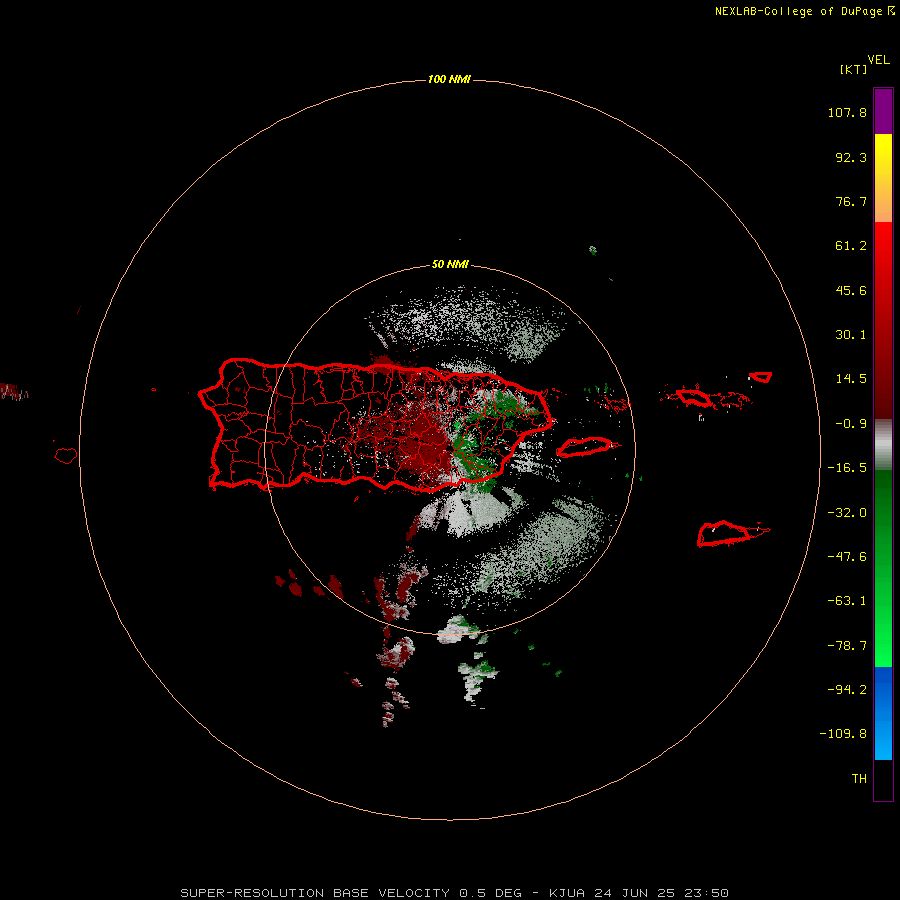900x900 pixels.
Task: Click the purple segment of the velocity color bar
Action: point(883,111)
